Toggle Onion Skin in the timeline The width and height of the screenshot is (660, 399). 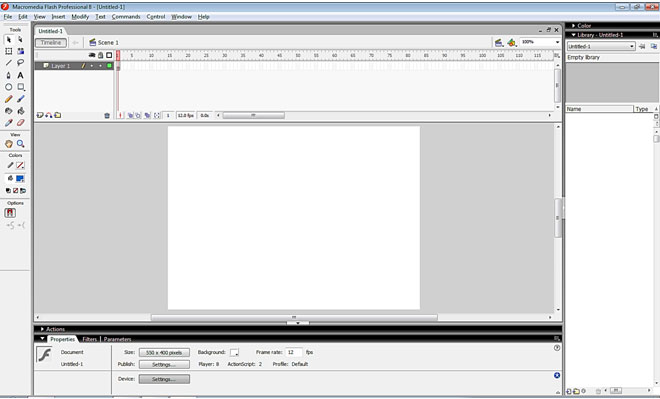coord(130,115)
